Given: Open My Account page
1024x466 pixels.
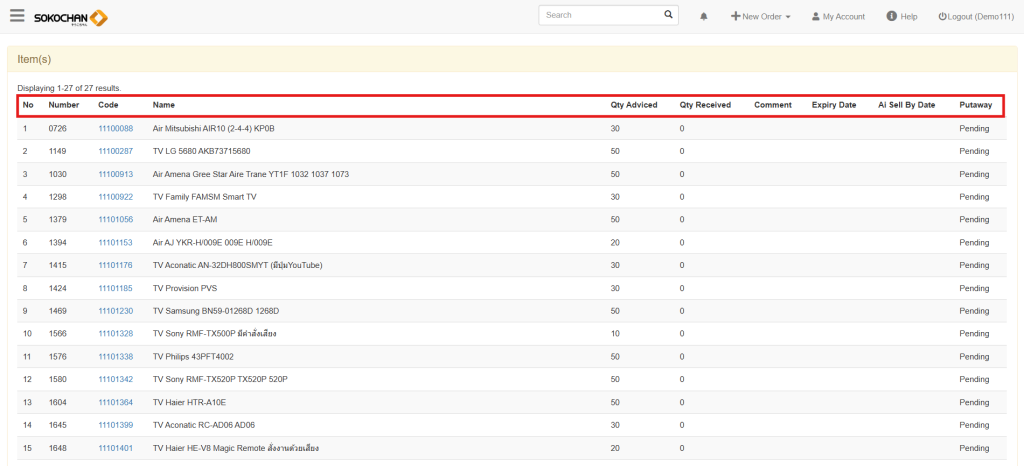Looking at the screenshot, I should point(838,17).
